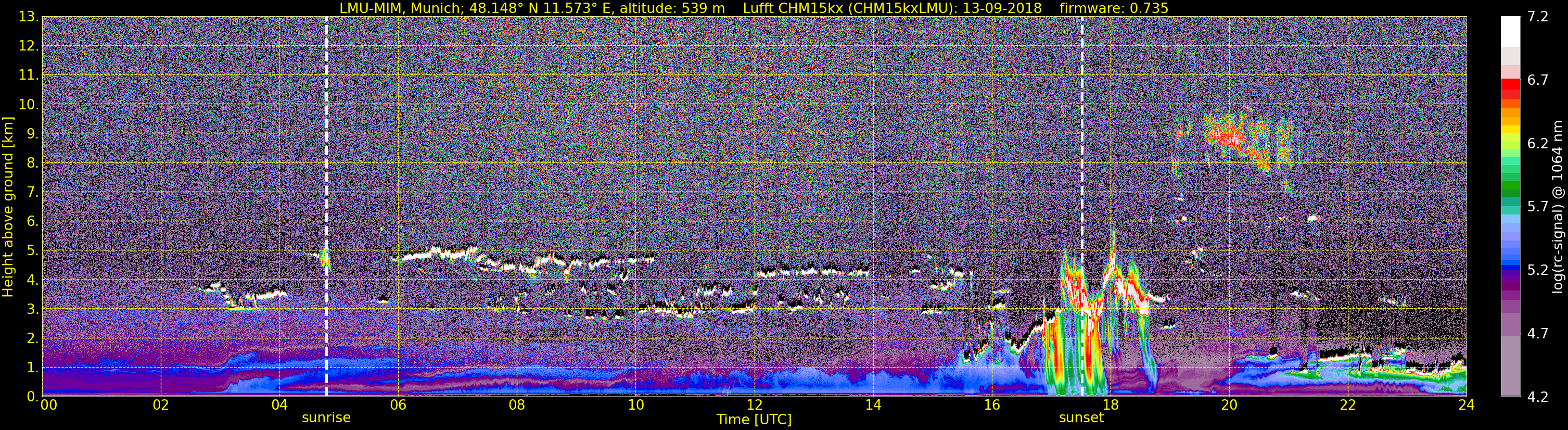Click the time tick label '18'
1568x430 pixels.
[x=1110, y=405]
